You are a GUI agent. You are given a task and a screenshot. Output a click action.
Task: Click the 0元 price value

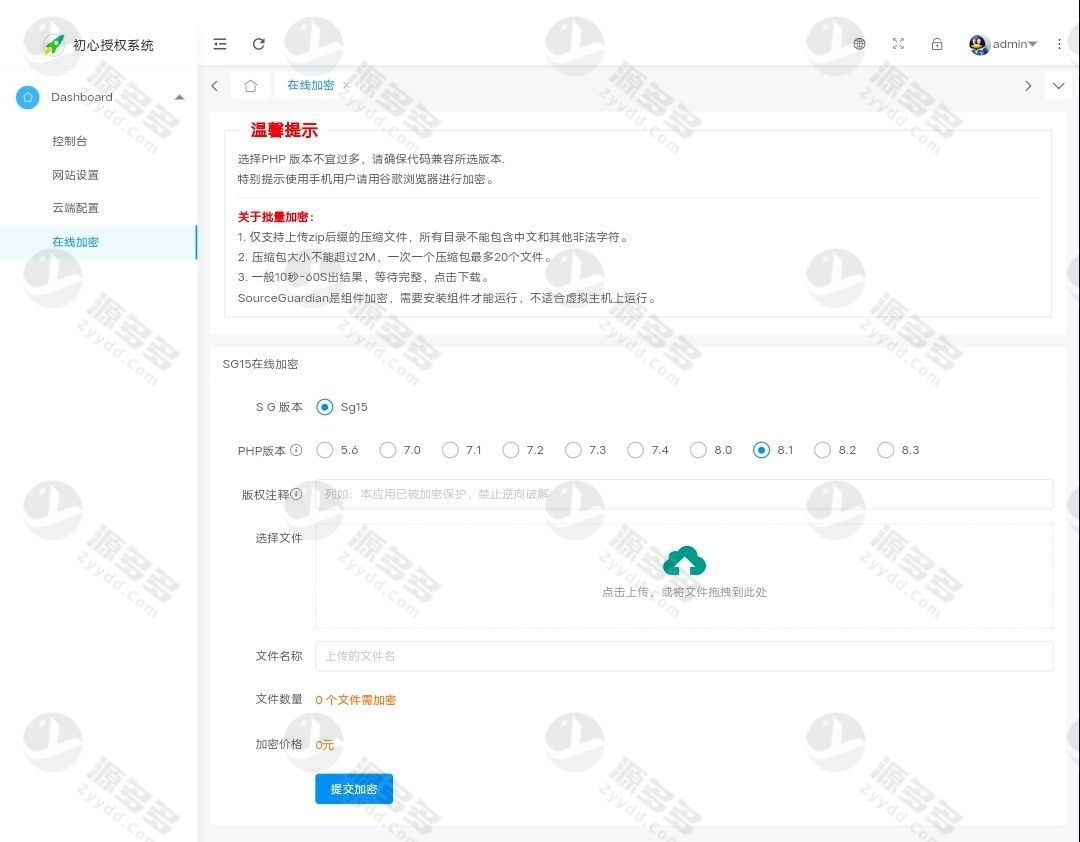pyautogui.click(x=324, y=745)
